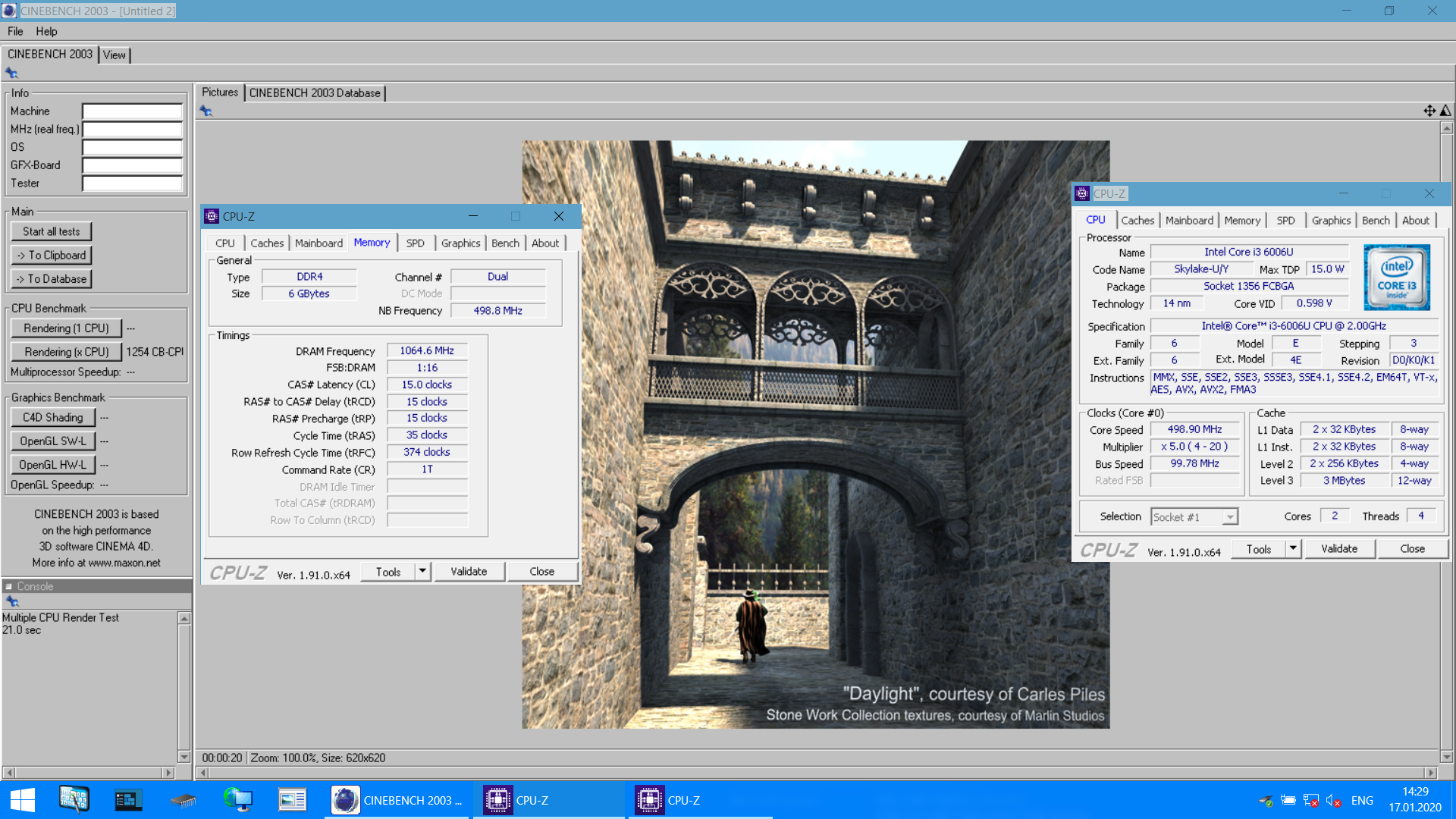
Task: Click Validate in CPU-Z CPU window
Action: tap(1339, 548)
